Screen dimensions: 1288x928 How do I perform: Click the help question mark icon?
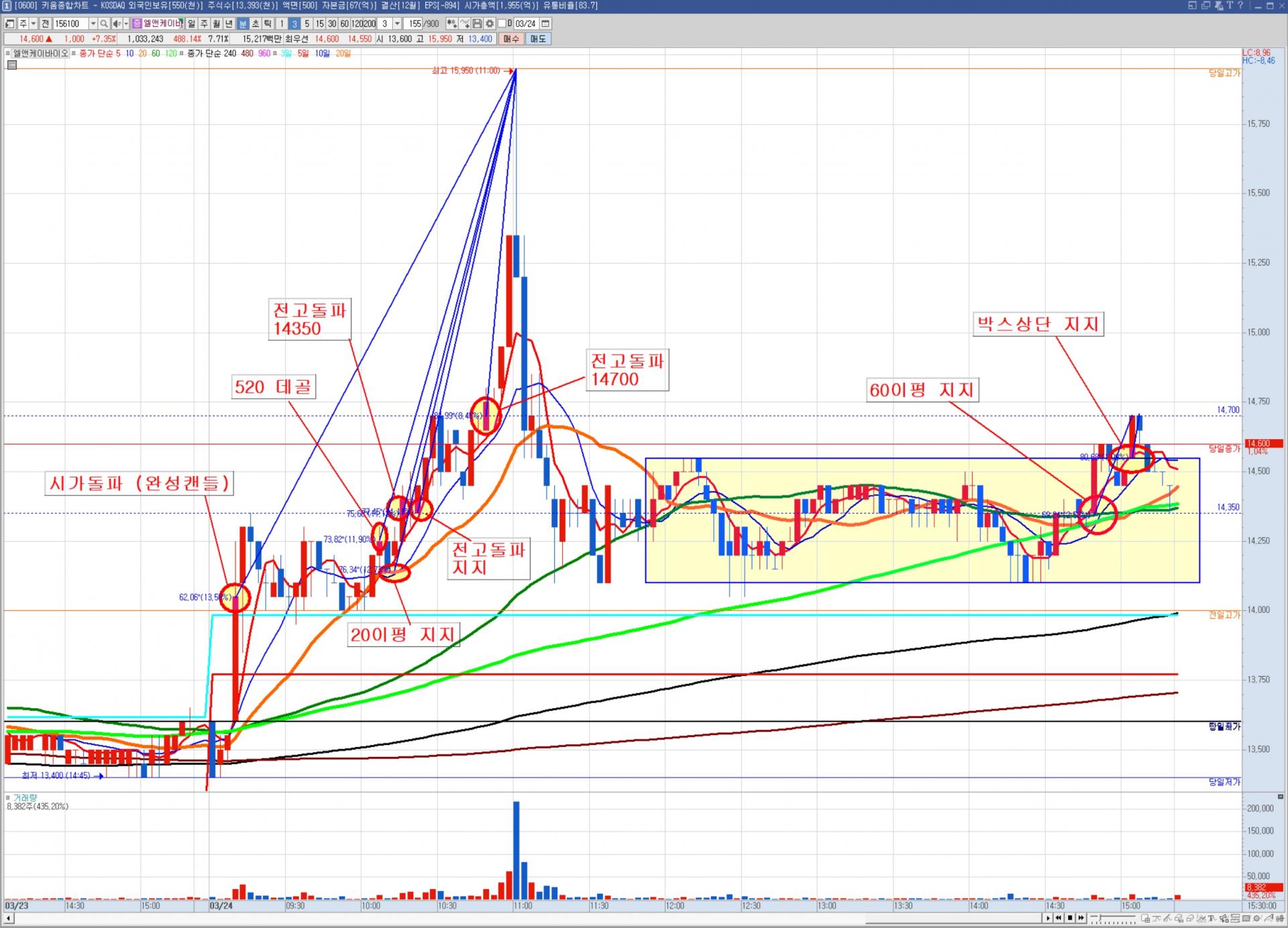click(x=1240, y=5)
